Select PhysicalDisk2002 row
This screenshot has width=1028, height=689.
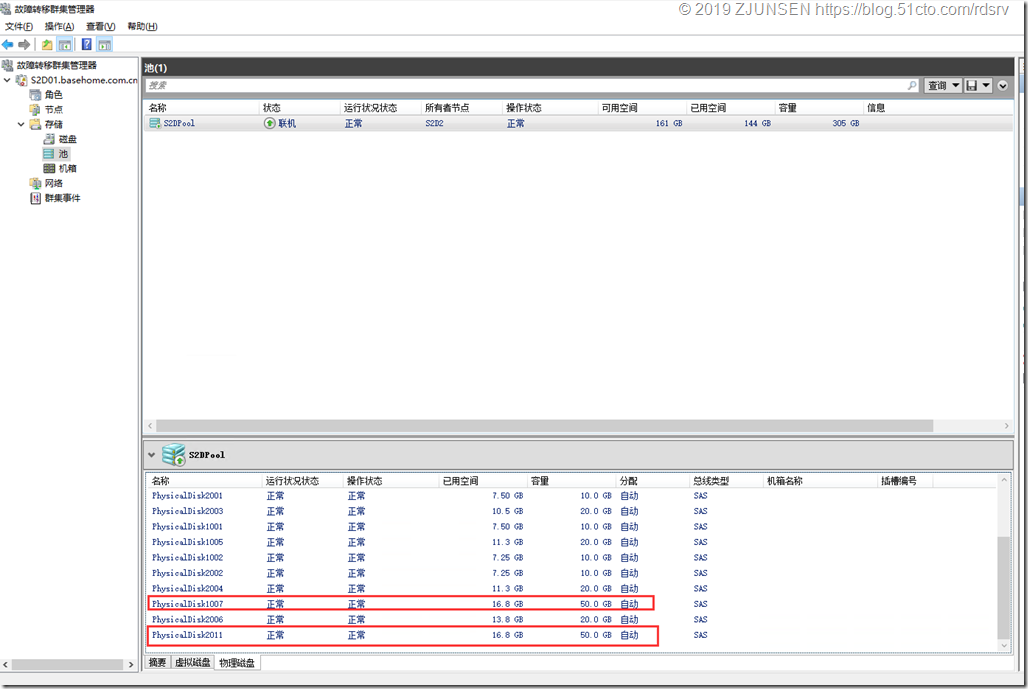(x=570, y=573)
